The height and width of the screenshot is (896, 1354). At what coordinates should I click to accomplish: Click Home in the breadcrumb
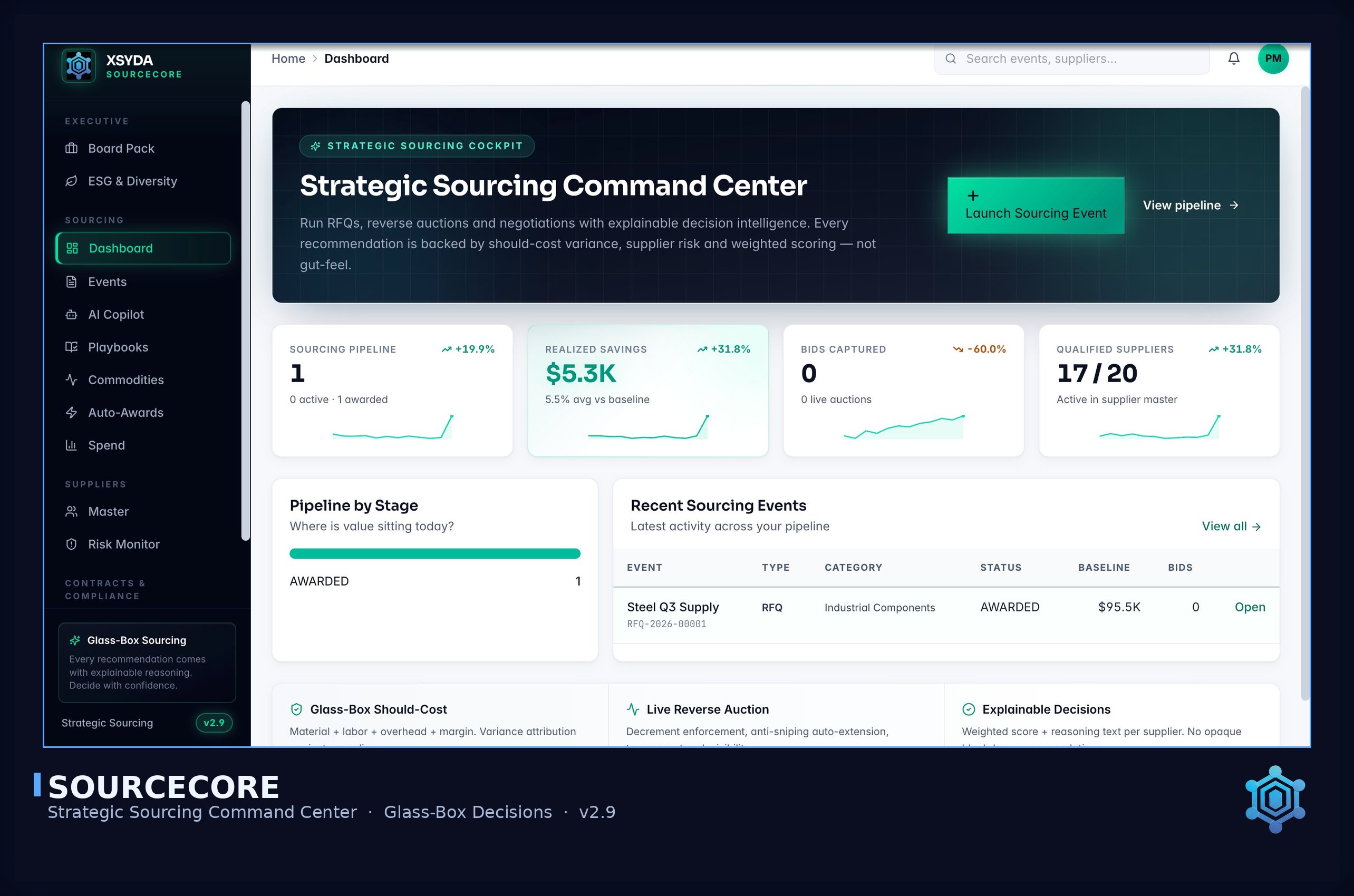(288, 59)
